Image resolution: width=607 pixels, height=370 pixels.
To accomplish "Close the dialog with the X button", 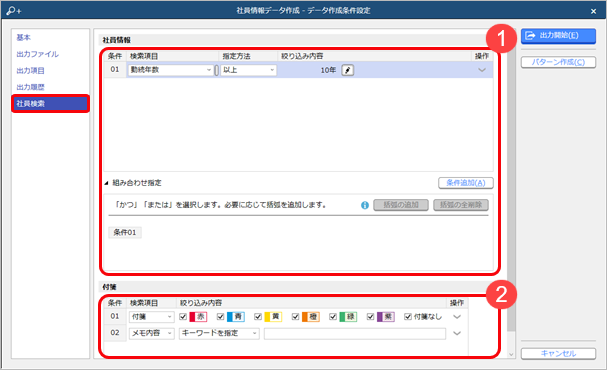I will pos(593,11).
